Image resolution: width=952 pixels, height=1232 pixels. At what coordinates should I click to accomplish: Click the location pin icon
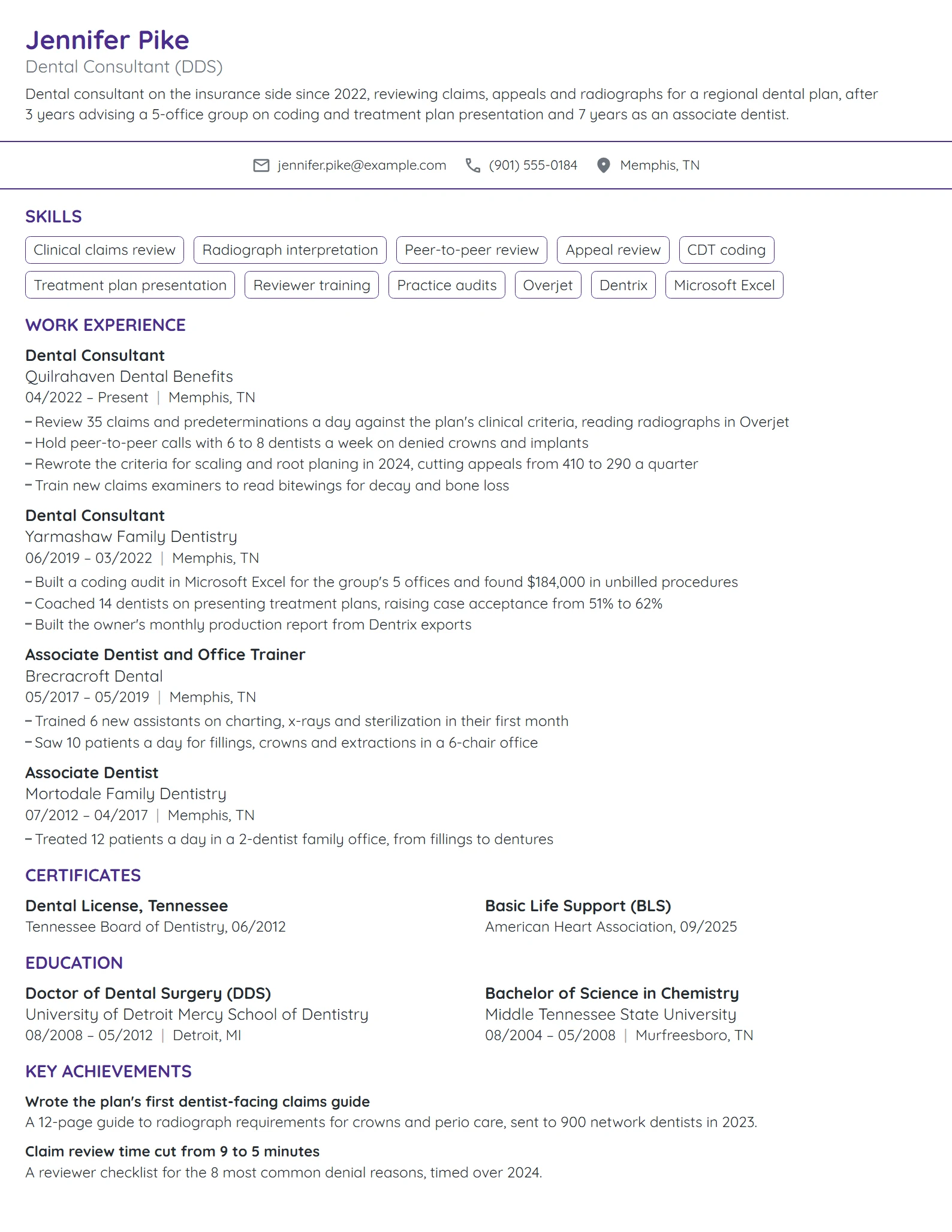(x=604, y=165)
